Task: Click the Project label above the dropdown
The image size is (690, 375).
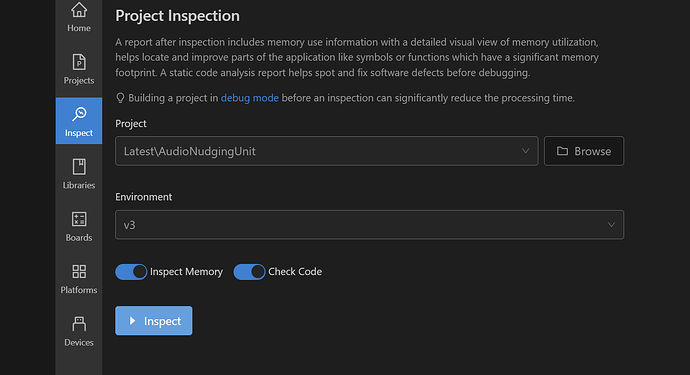Action: 131,124
